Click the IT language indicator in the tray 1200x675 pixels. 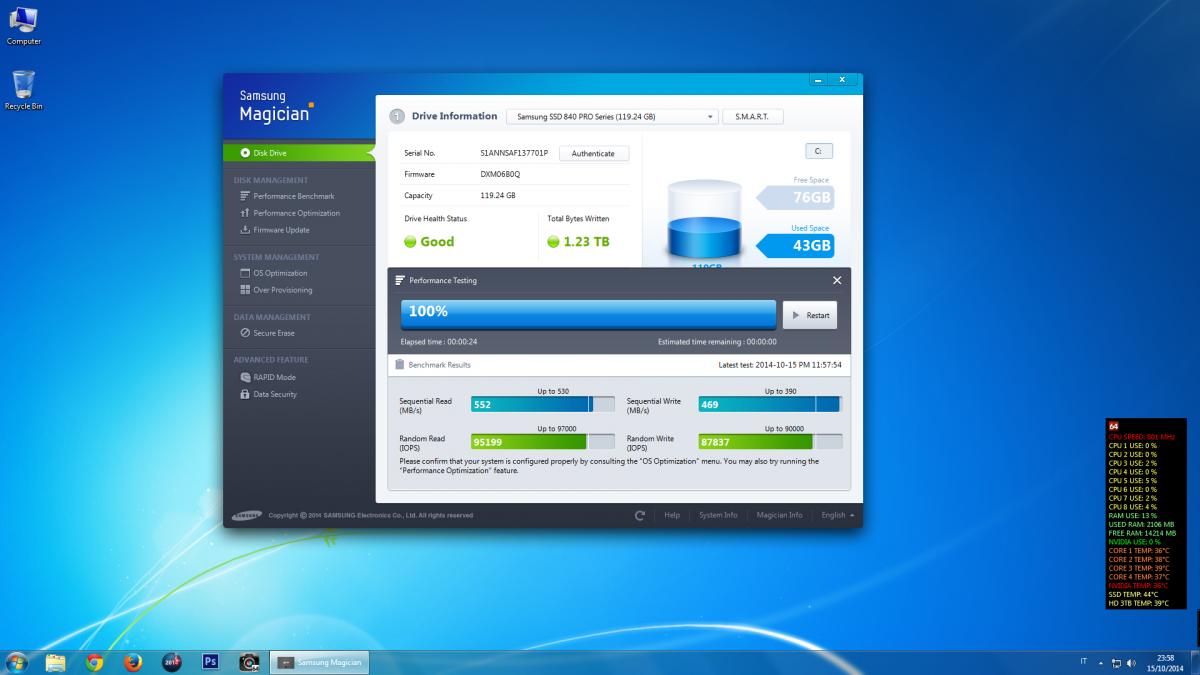1084,662
